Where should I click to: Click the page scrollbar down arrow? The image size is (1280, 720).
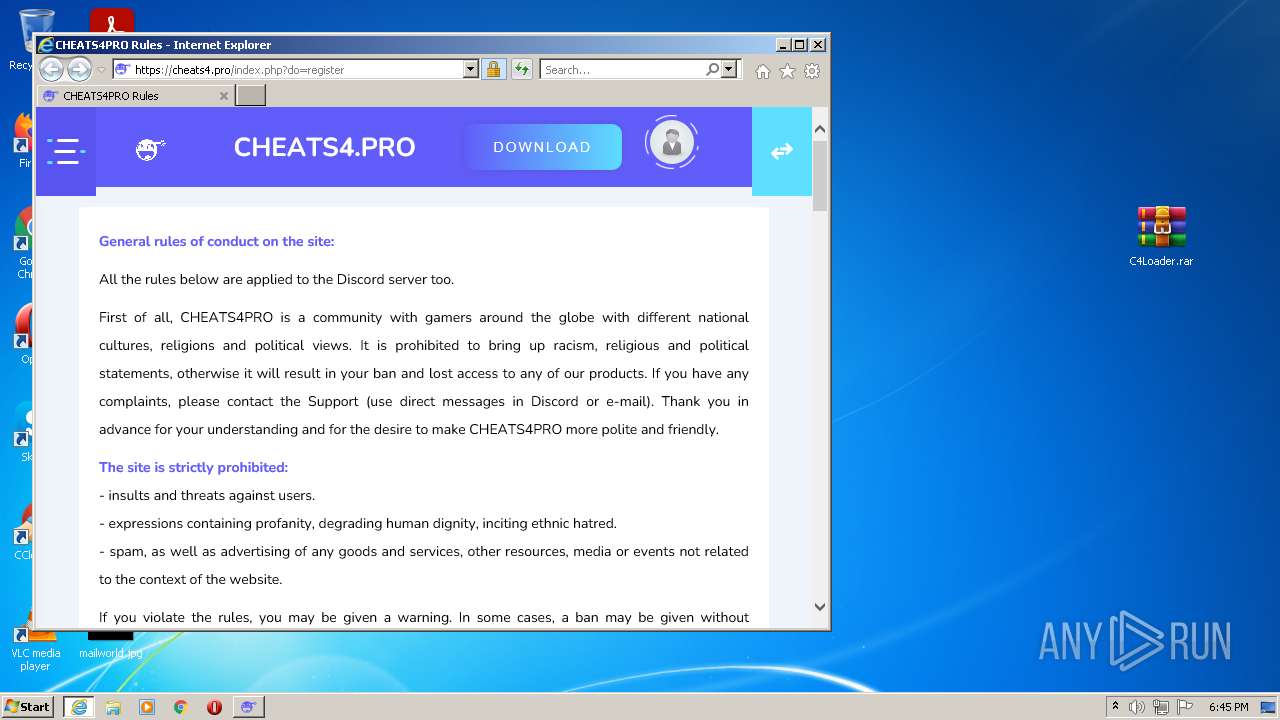820,606
